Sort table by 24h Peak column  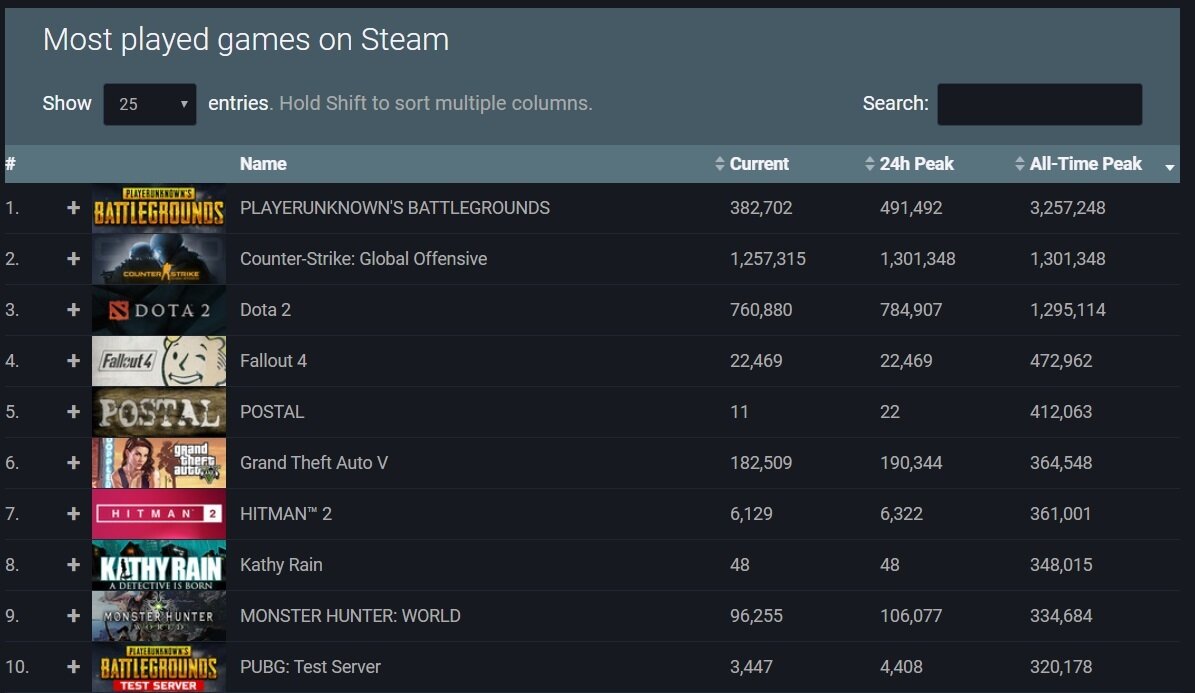tap(916, 164)
